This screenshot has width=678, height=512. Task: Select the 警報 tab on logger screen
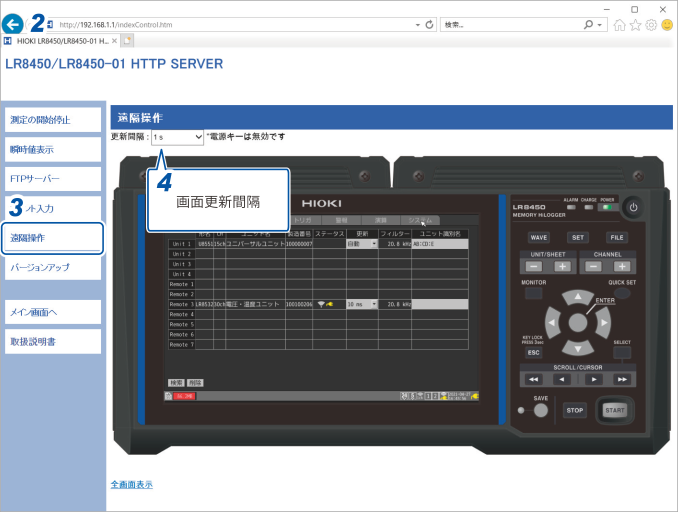click(x=342, y=220)
